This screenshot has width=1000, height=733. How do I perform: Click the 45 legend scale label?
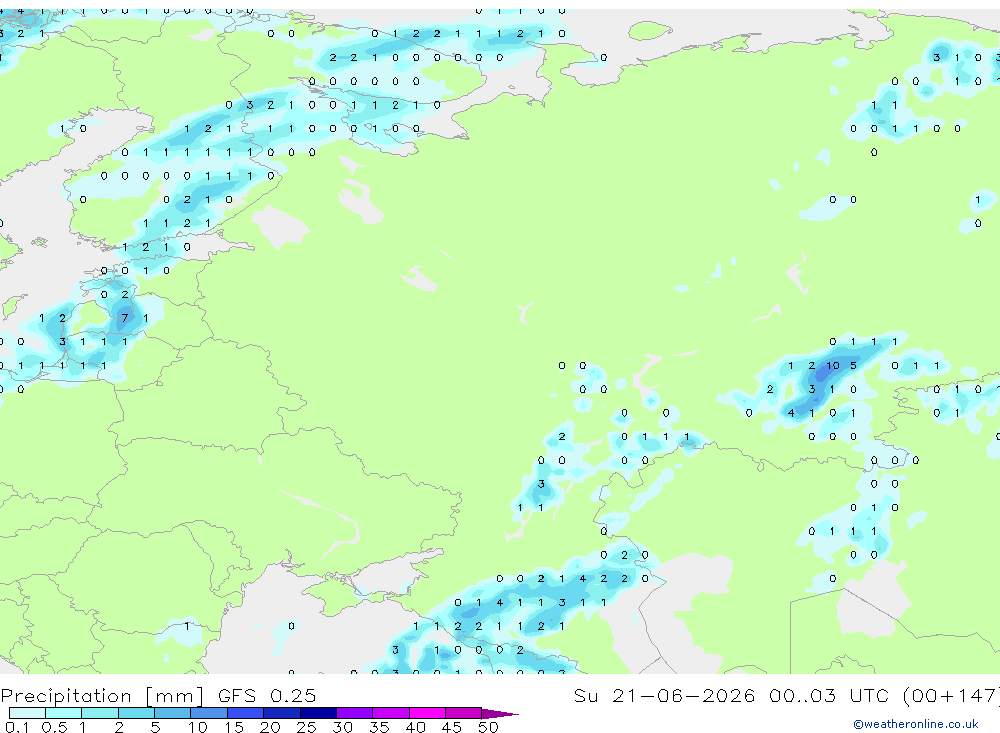click(452, 727)
